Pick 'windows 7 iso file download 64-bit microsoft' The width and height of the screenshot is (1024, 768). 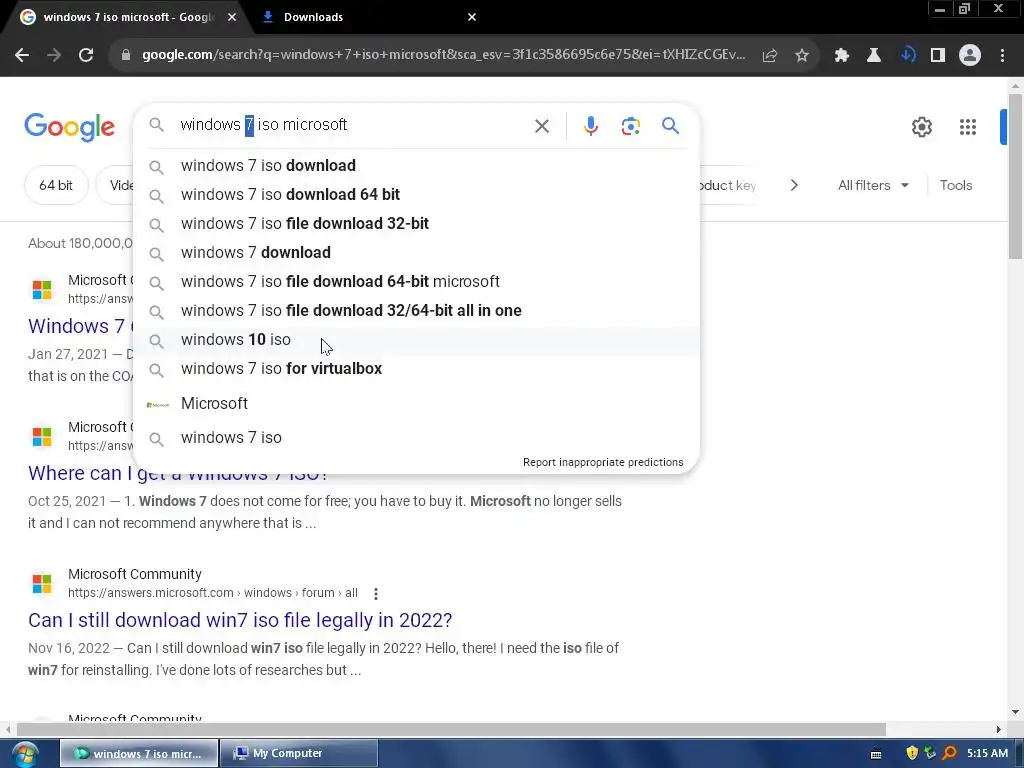(416, 281)
